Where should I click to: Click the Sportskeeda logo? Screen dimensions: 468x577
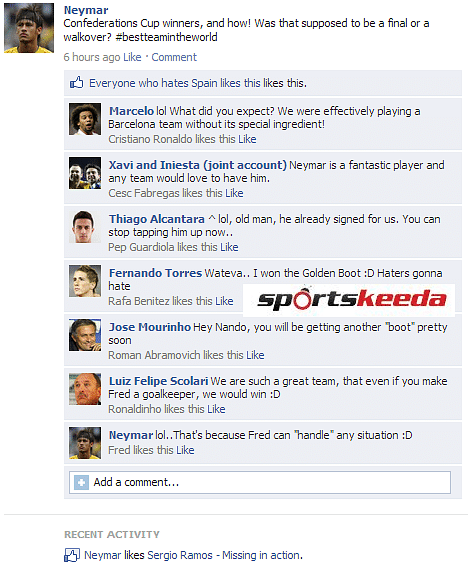coord(349,300)
